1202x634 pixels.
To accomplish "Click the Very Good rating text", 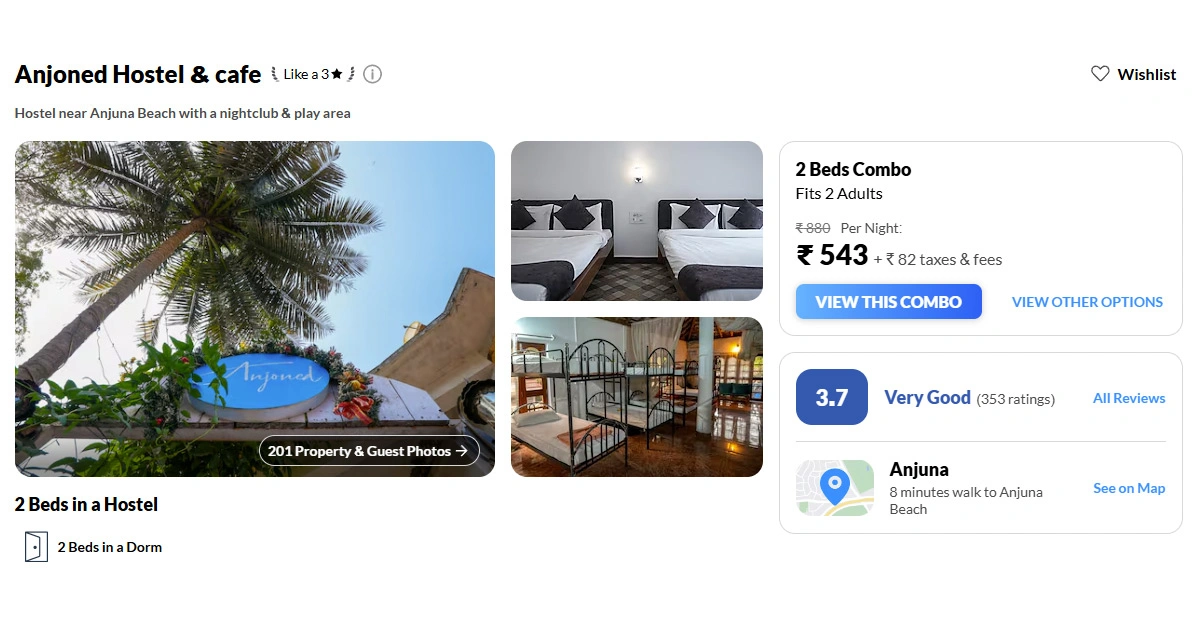I will (927, 397).
